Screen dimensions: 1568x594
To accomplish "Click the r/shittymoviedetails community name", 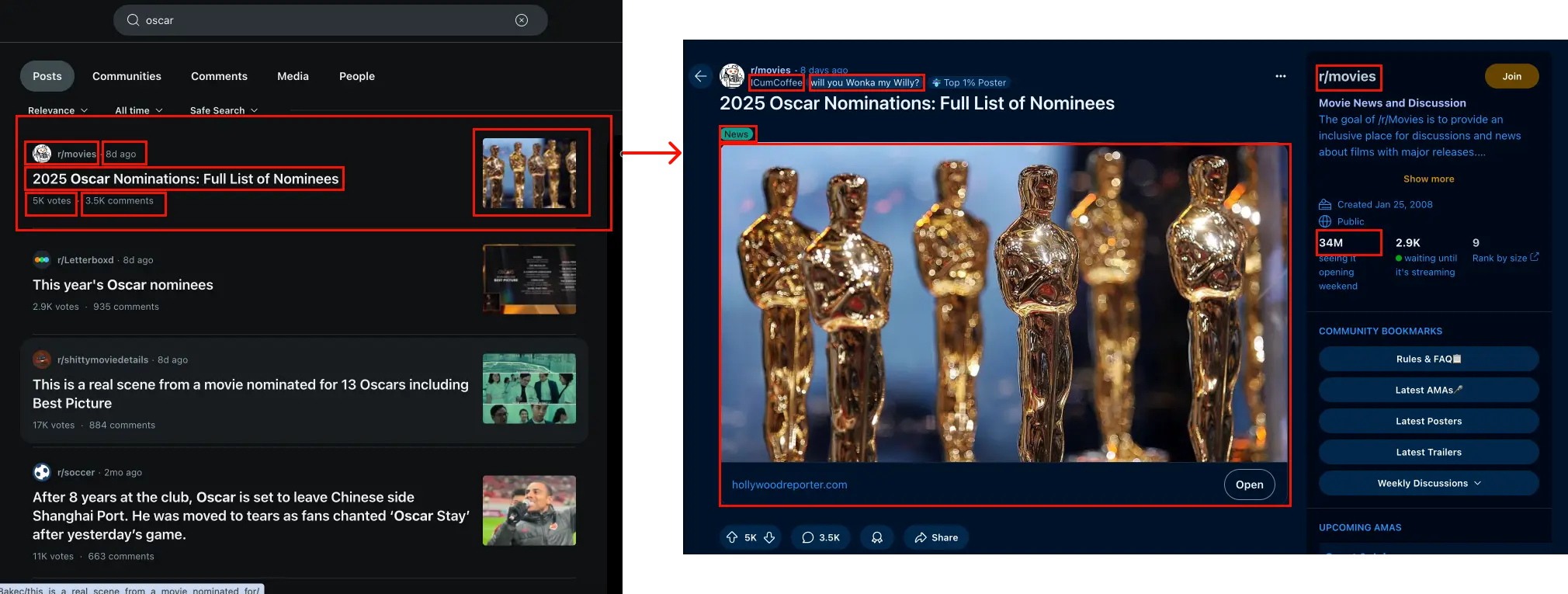I will click(x=102, y=360).
